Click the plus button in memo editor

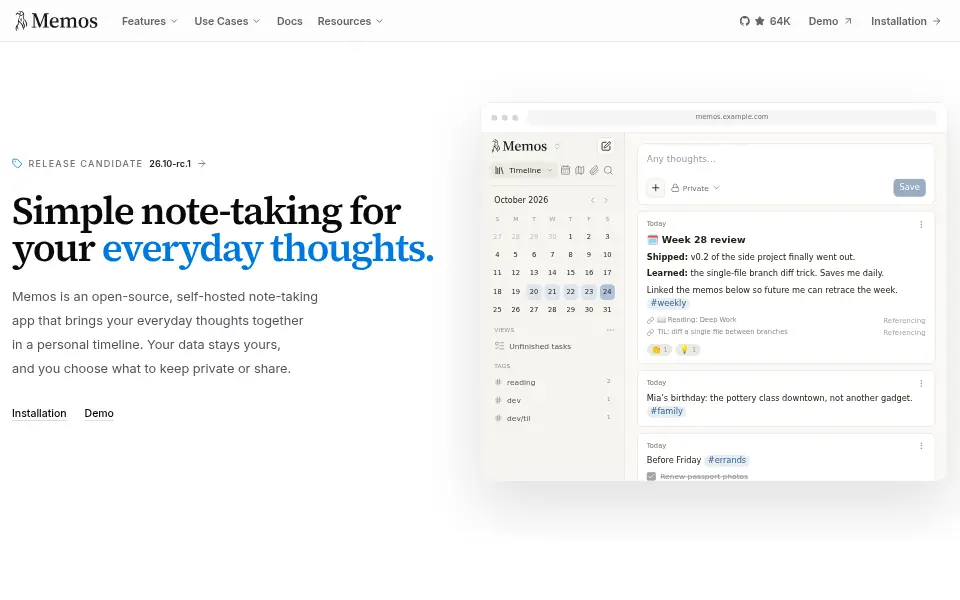click(x=655, y=188)
